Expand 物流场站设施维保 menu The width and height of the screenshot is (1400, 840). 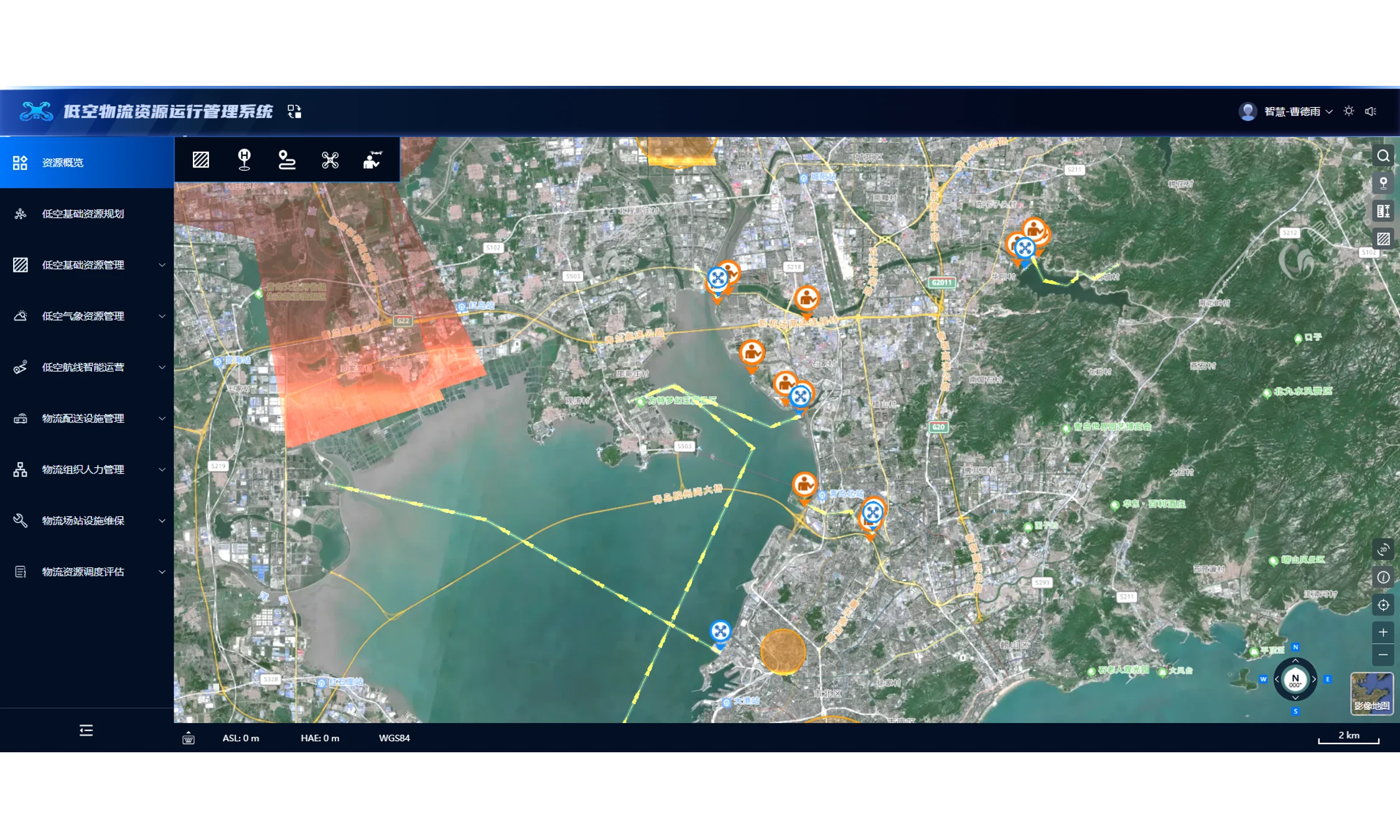86,521
